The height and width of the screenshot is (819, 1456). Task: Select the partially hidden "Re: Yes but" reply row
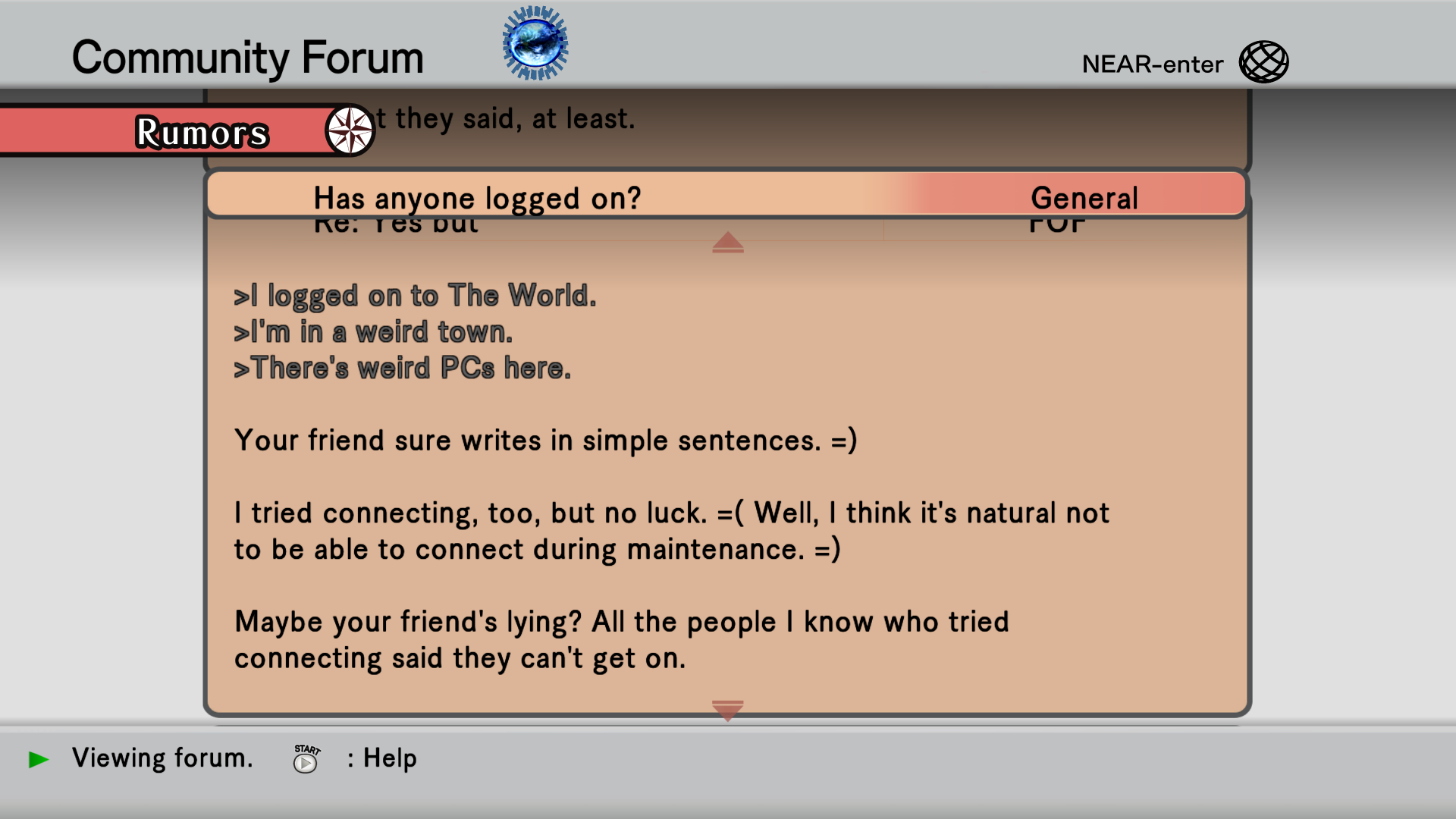coord(396,226)
